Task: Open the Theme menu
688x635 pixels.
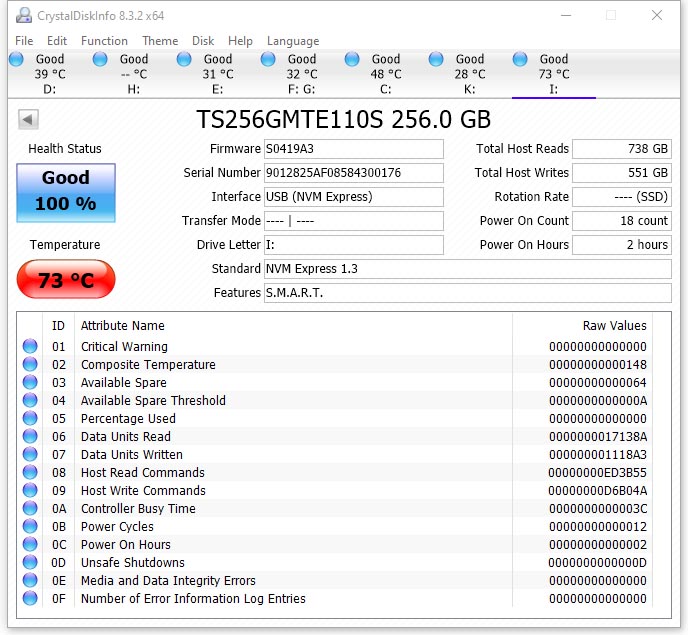Action: click(160, 41)
